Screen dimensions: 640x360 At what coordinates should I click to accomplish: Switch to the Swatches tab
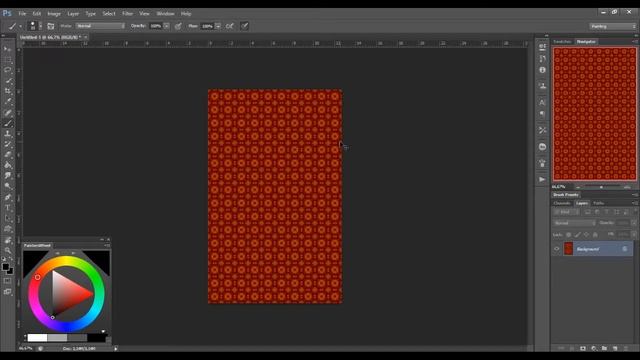pos(562,42)
